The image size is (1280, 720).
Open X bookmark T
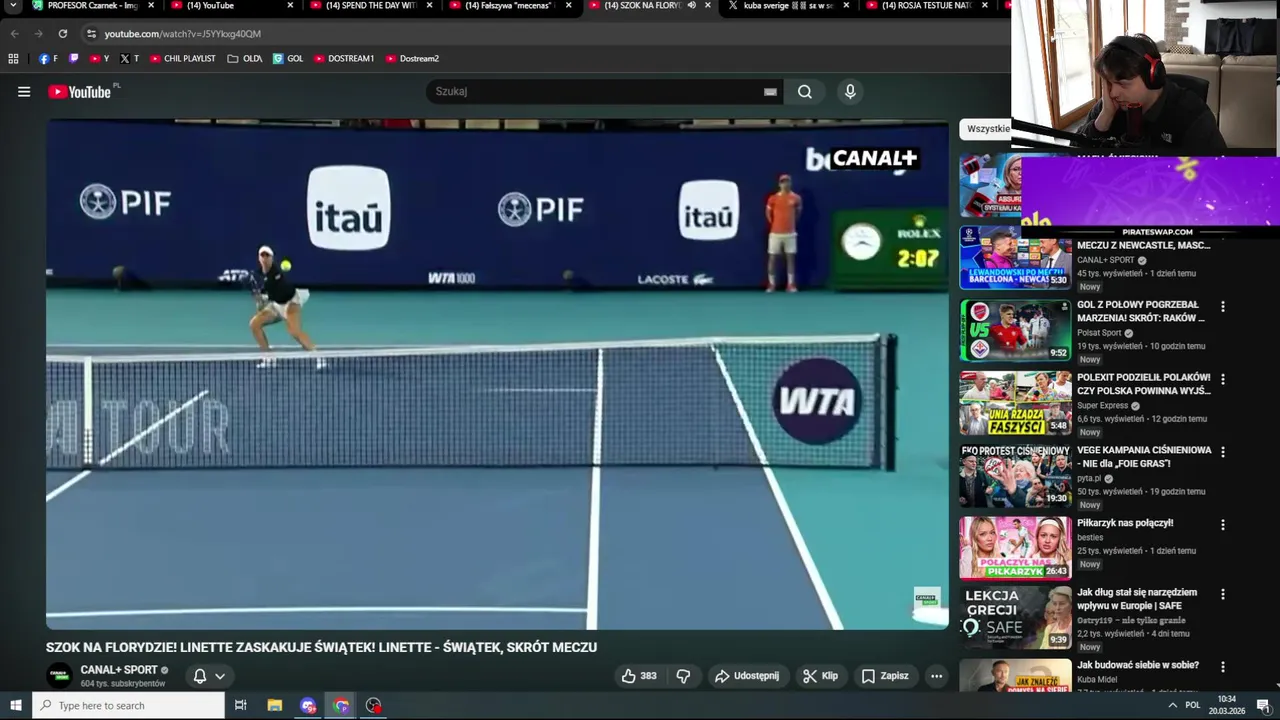click(130, 59)
